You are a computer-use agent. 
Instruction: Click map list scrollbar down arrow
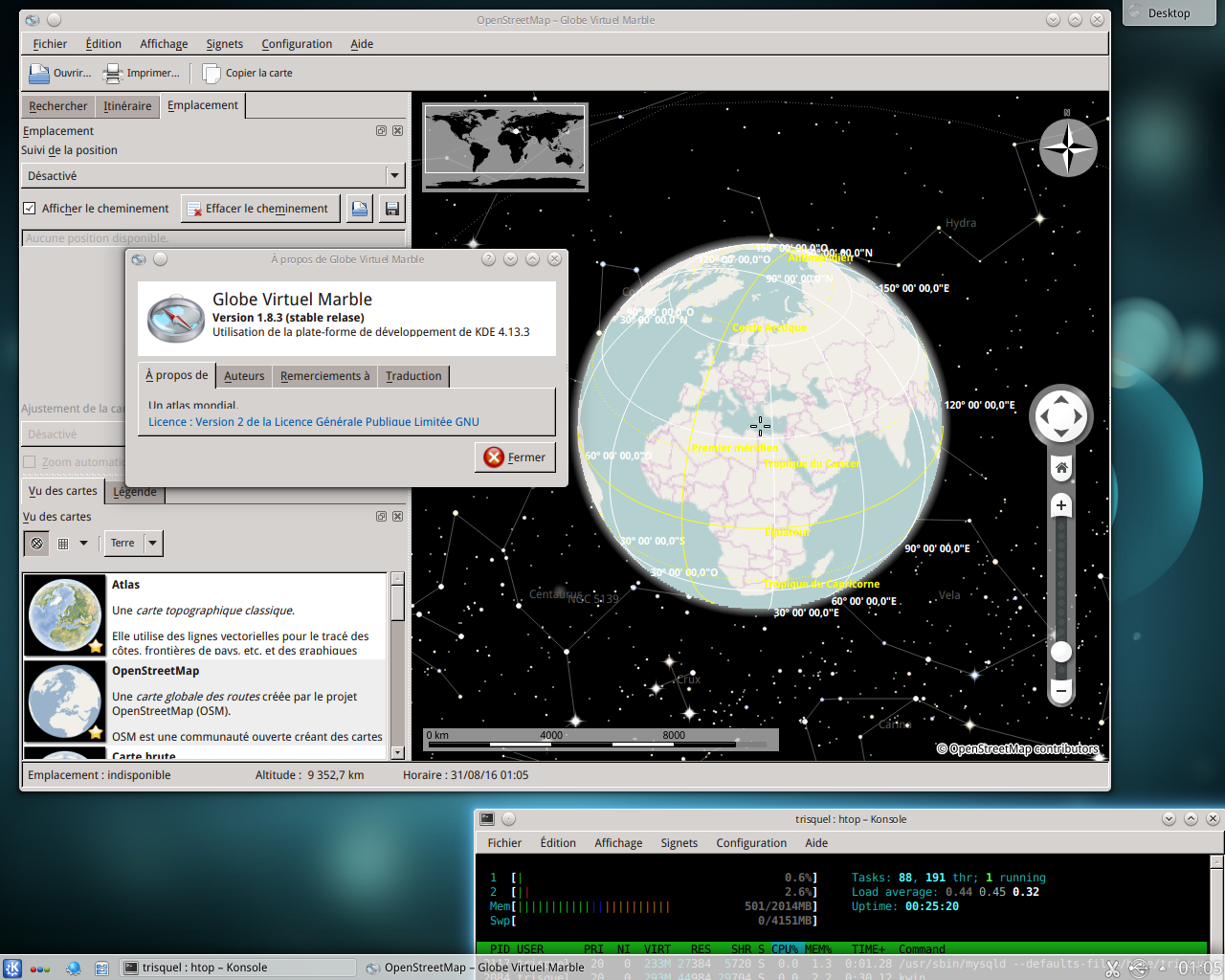click(398, 753)
